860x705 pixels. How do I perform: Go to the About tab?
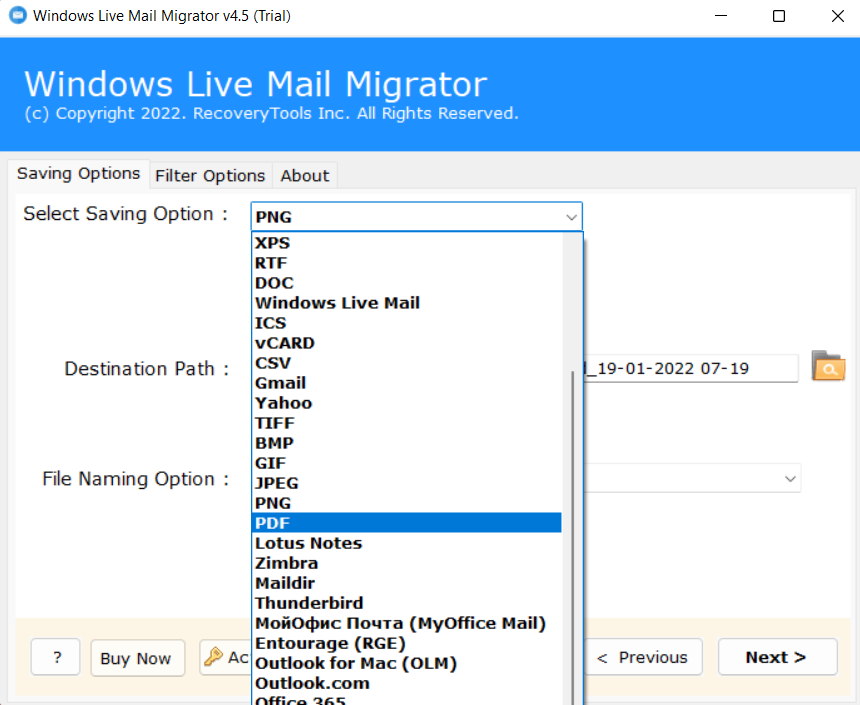point(305,176)
